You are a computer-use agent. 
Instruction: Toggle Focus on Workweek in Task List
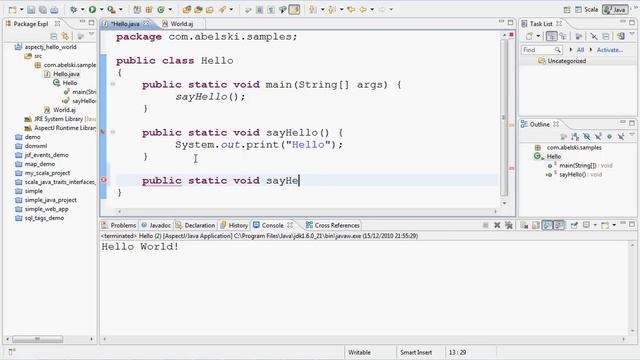click(578, 36)
